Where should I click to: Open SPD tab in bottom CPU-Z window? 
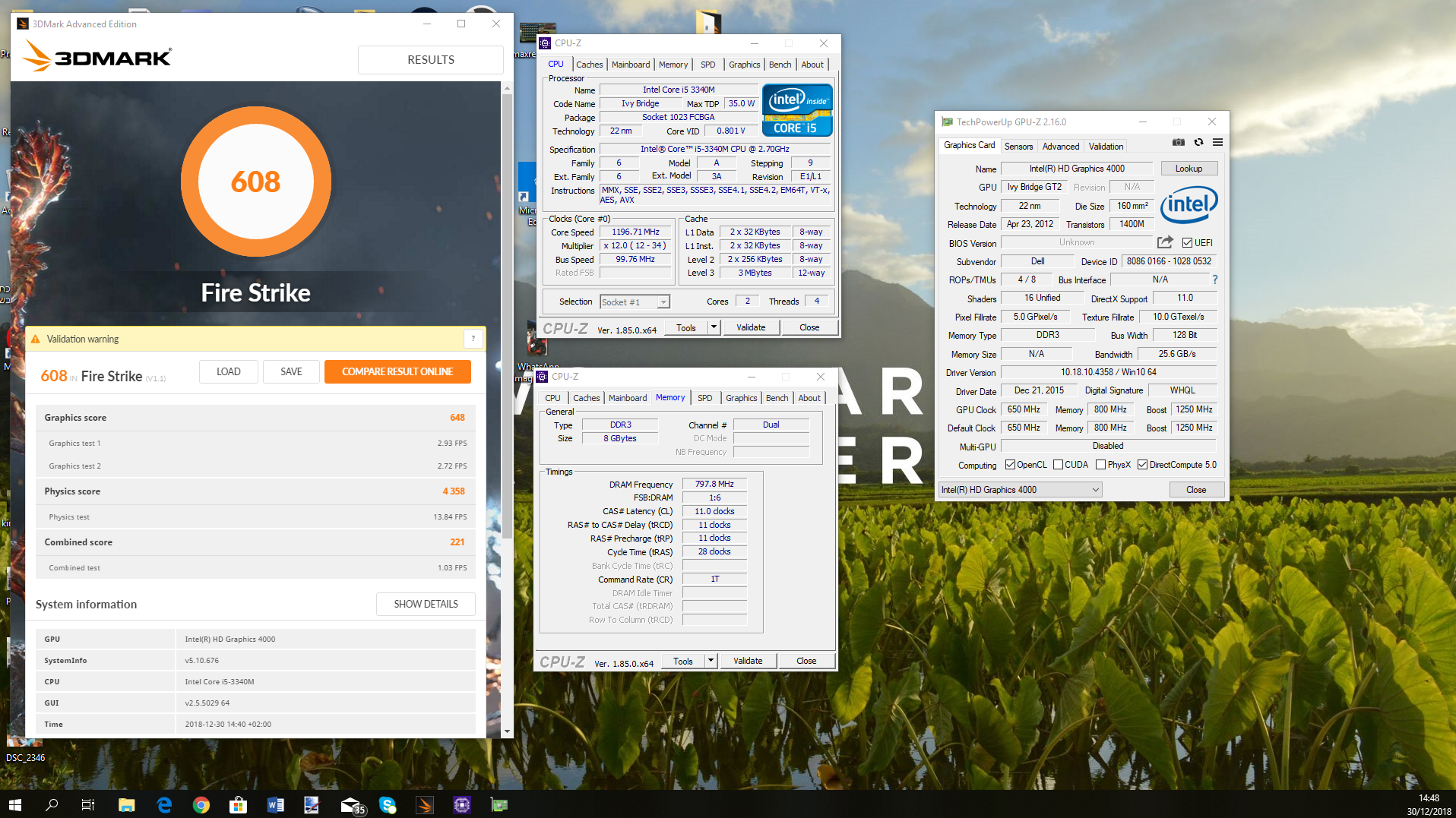coord(704,398)
